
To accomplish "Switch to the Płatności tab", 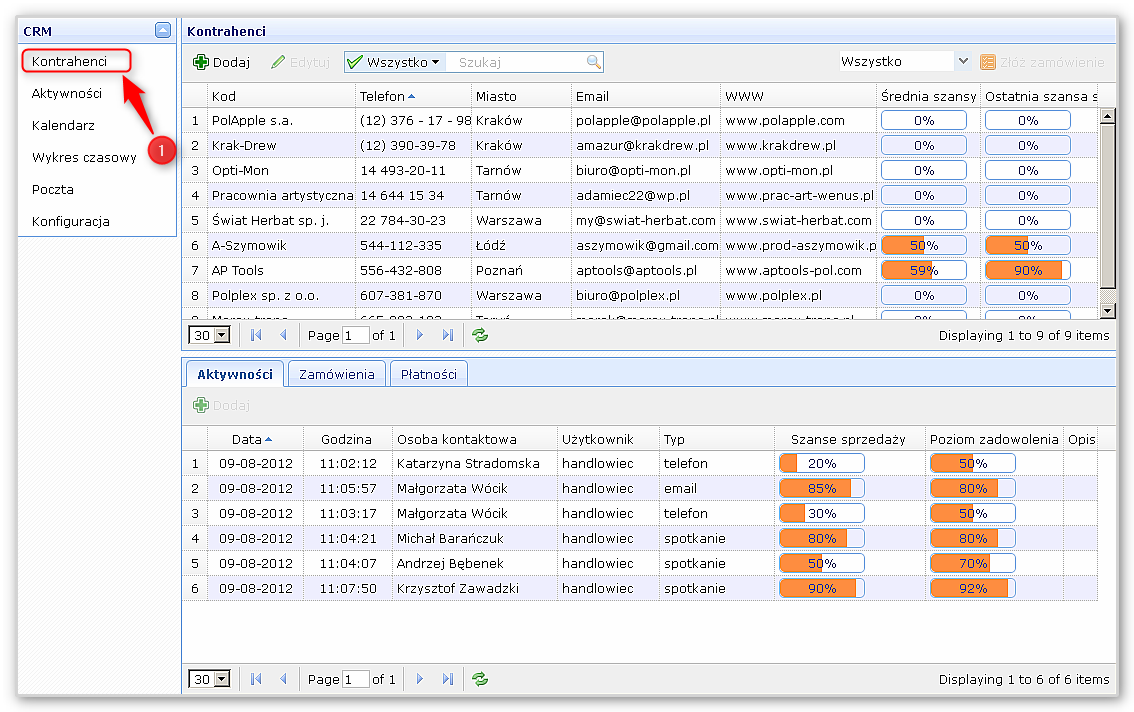I will [428, 374].
